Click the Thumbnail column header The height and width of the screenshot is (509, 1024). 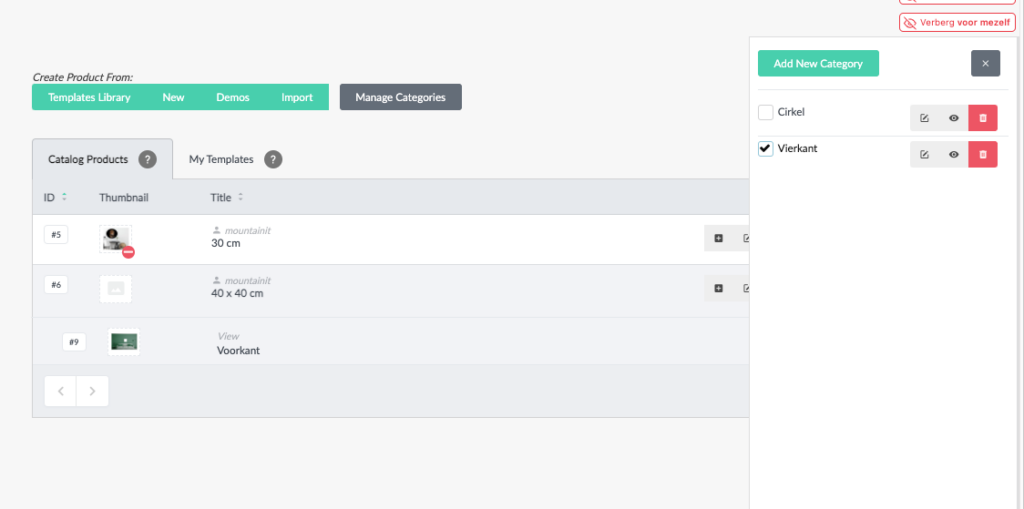pyautogui.click(x=124, y=197)
